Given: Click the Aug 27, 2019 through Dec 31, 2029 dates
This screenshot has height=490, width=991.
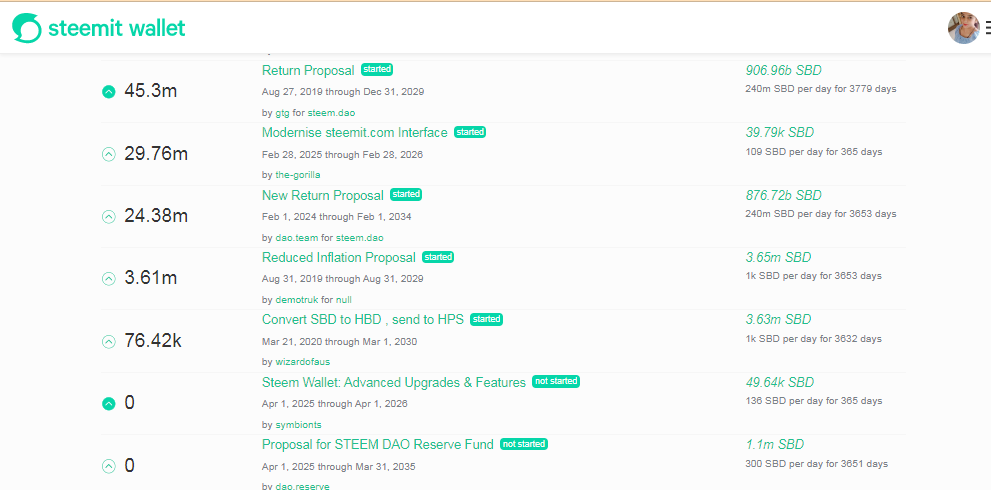Looking at the screenshot, I should coord(343,92).
